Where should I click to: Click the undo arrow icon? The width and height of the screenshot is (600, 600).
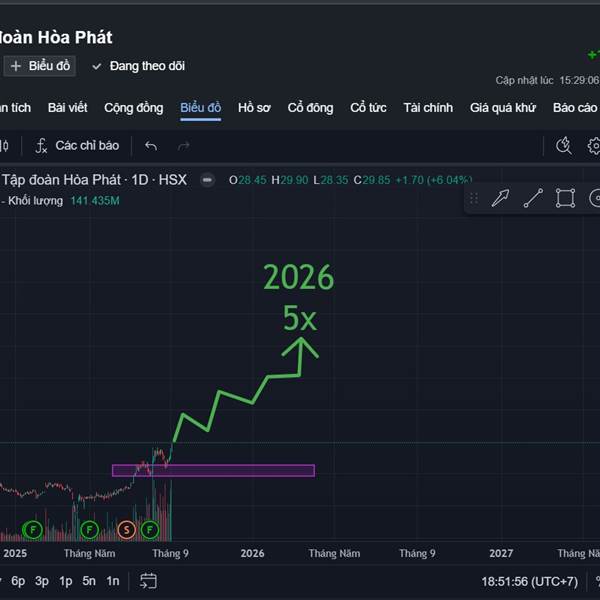[x=151, y=146]
